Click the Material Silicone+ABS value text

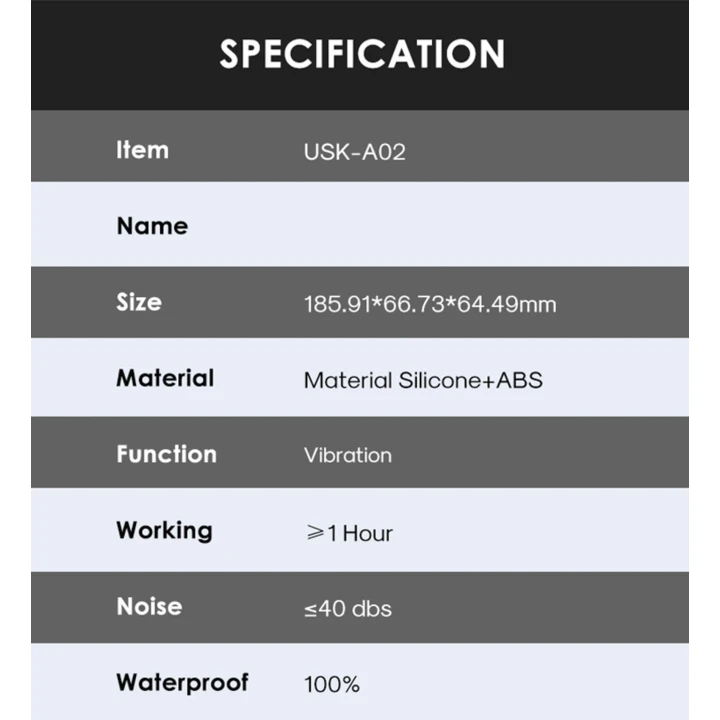(423, 380)
